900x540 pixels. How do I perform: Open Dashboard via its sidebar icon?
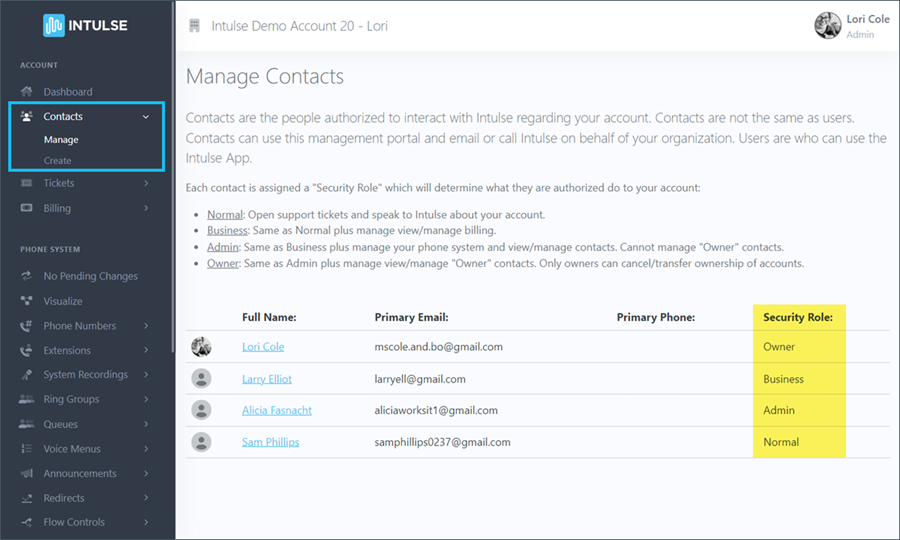(x=26, y=92)
